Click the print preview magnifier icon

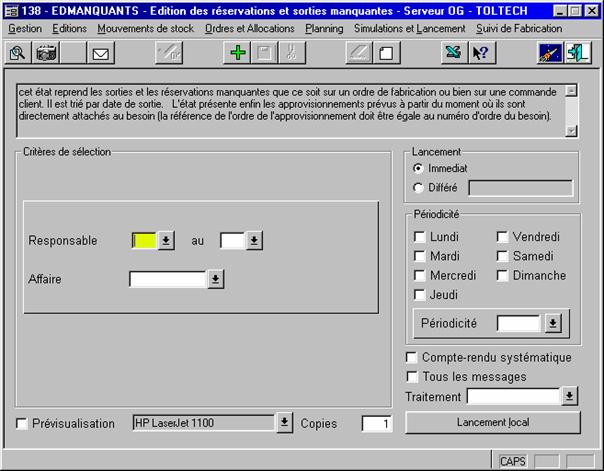coord(17,53)
